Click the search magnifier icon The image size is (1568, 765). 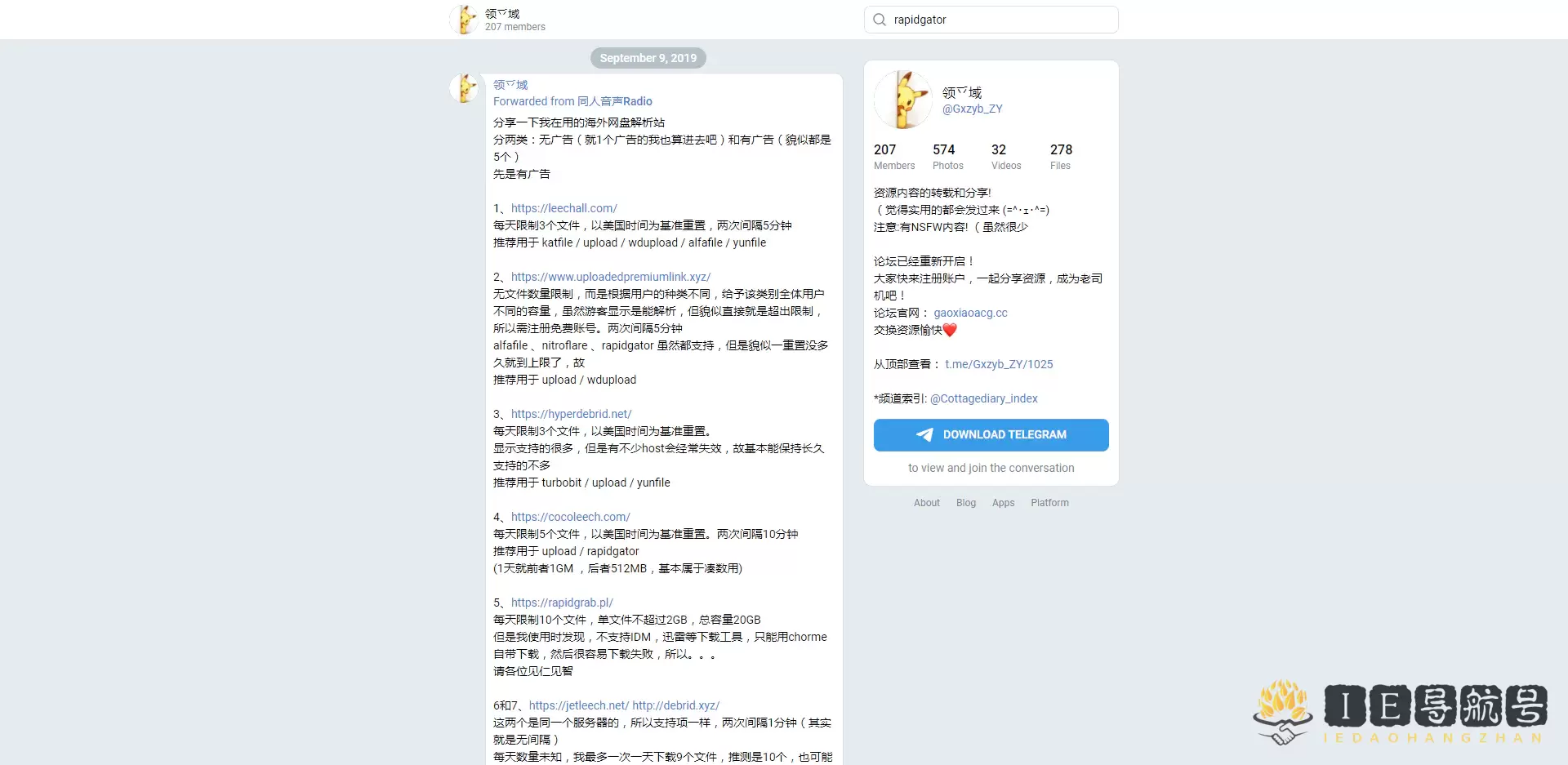[878, 19]
